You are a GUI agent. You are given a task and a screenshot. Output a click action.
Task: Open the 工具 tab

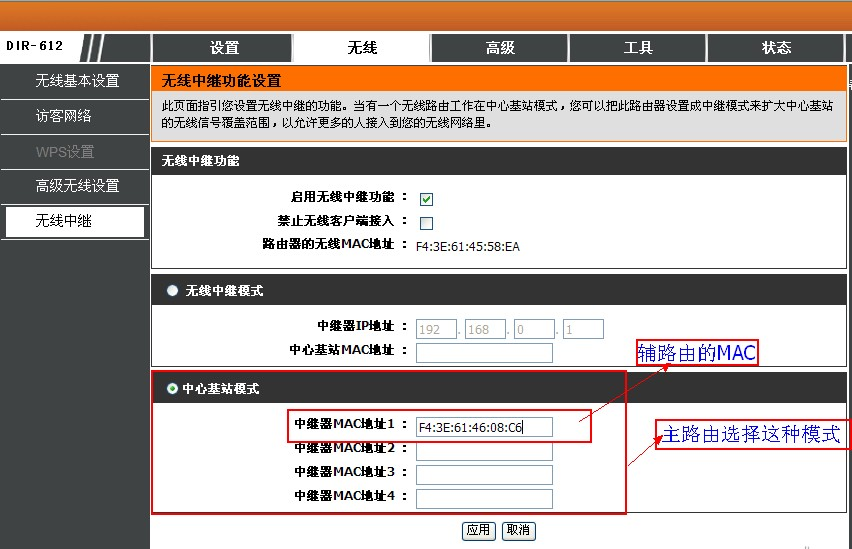pos(637,48)
